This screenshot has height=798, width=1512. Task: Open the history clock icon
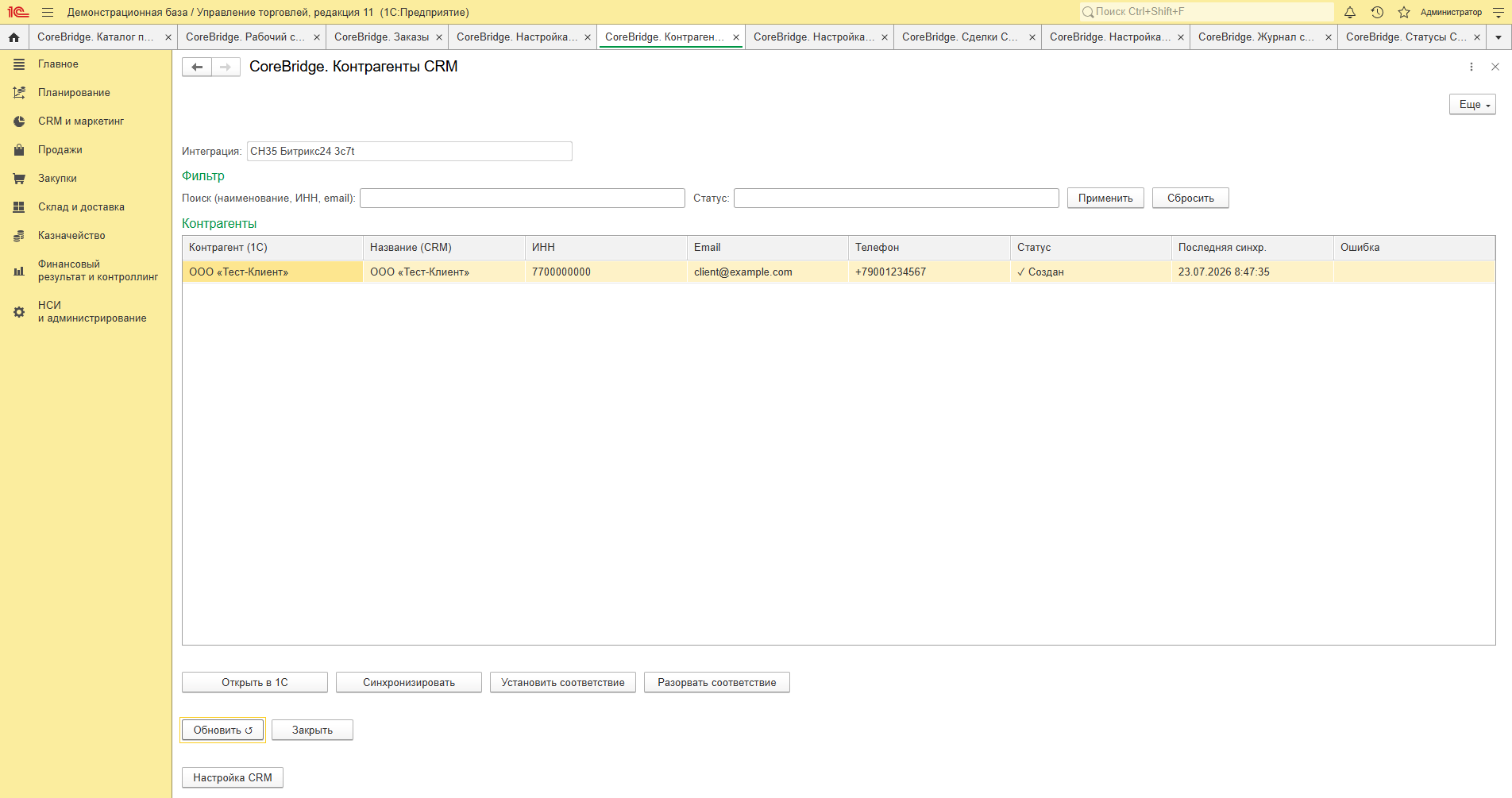1377,12
